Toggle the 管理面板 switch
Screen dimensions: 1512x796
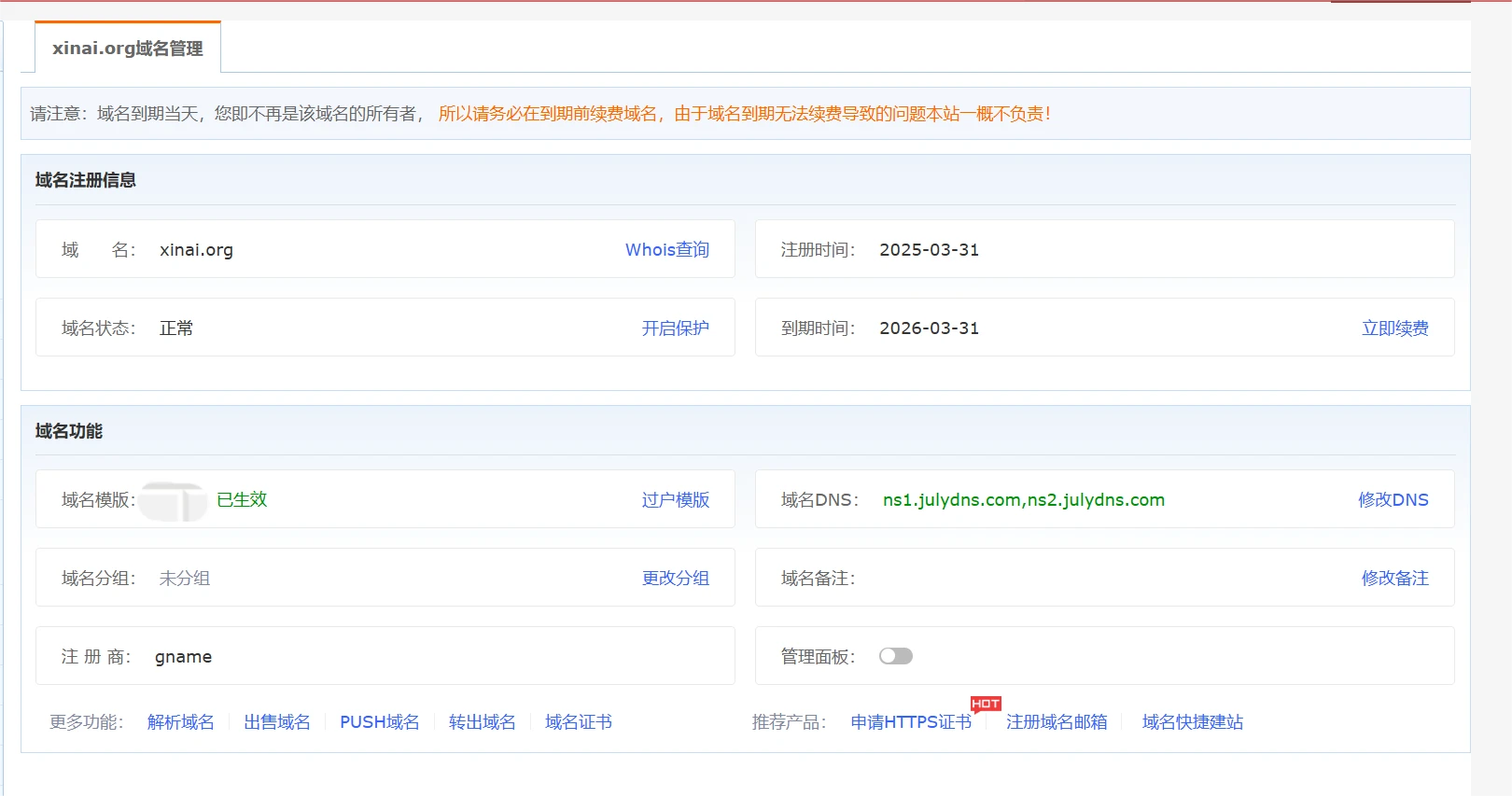click(895, 656)
